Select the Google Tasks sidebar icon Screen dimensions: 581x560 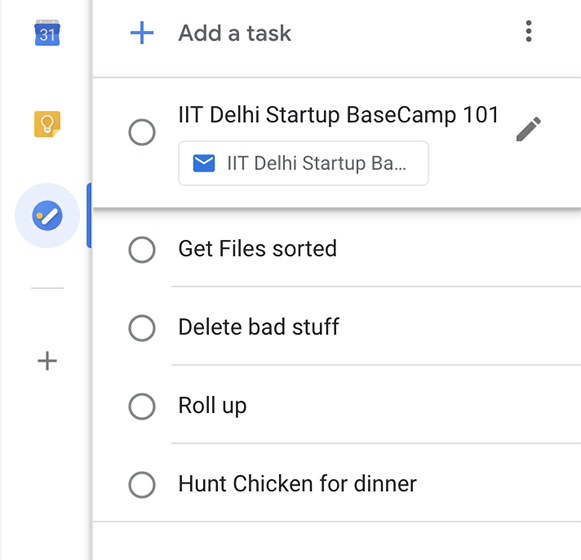click(47, 215)
